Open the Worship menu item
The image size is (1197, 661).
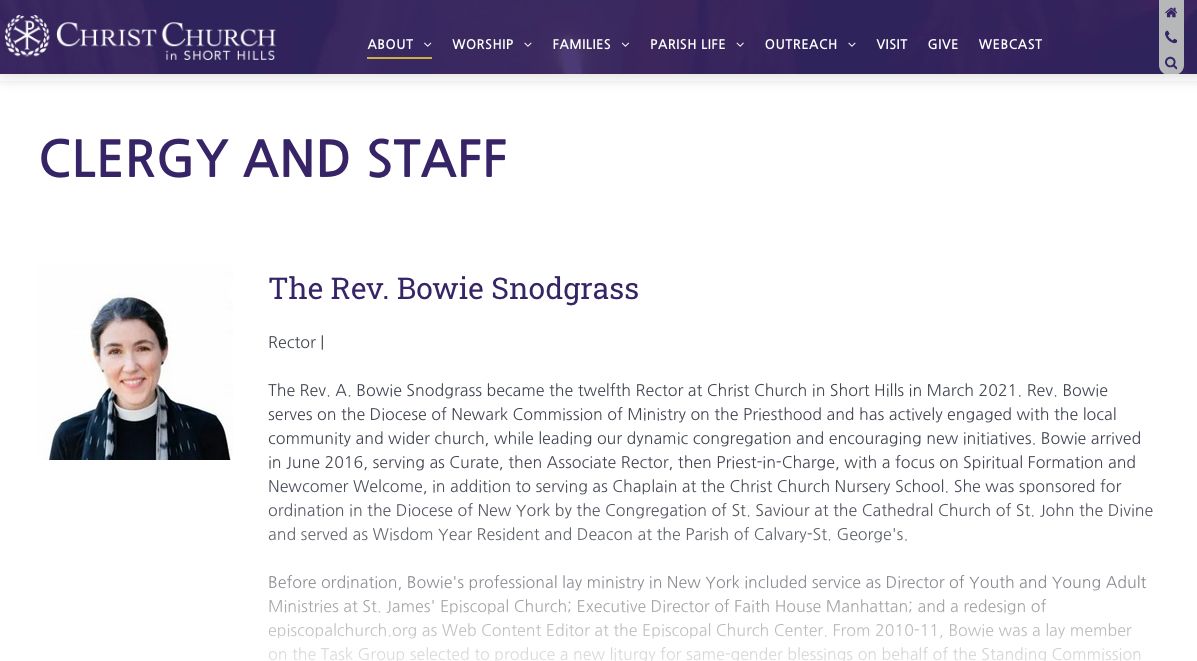click(x=482, y=44)
